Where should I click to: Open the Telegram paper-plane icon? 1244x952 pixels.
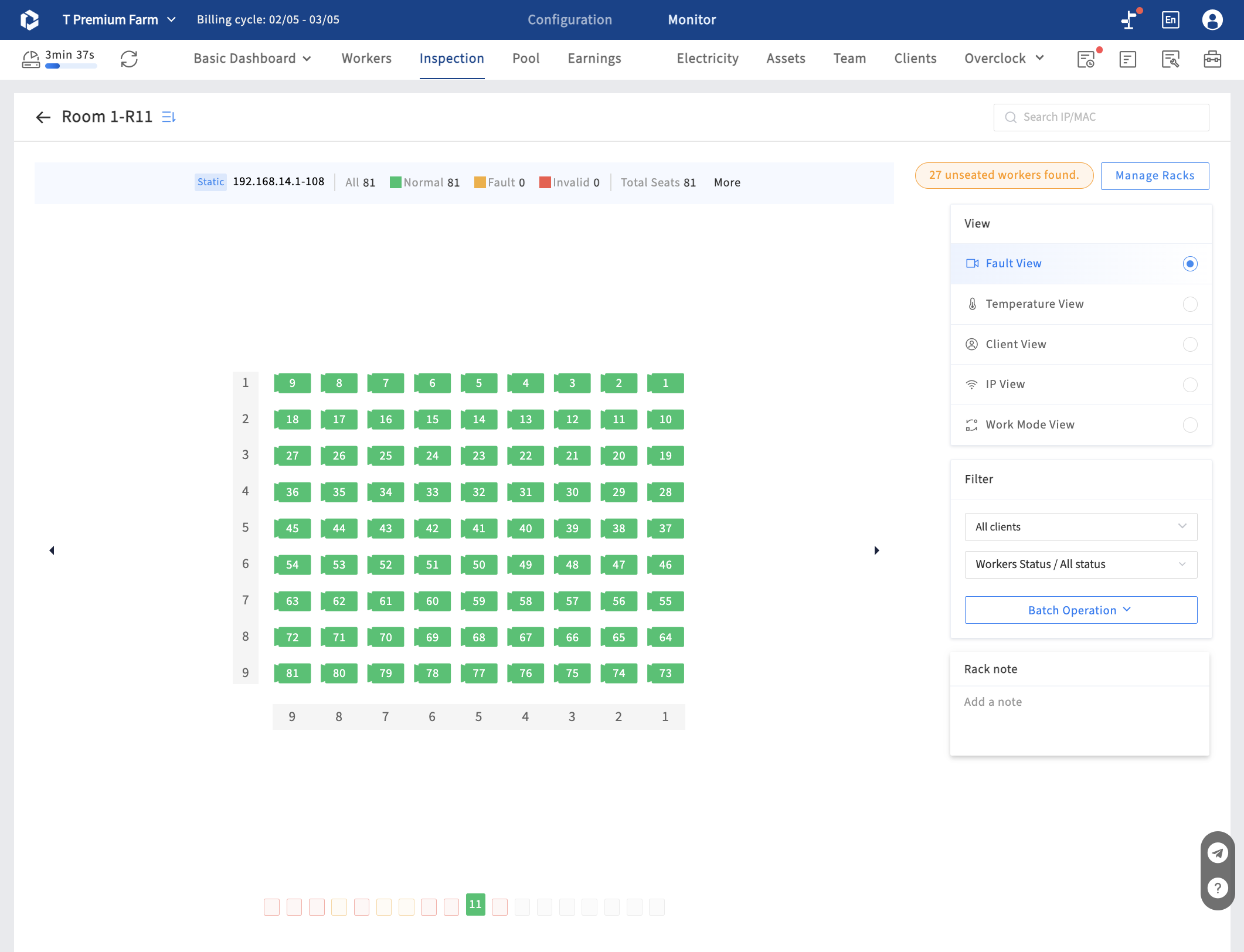pyautogui.click(x=1218, y=853)
